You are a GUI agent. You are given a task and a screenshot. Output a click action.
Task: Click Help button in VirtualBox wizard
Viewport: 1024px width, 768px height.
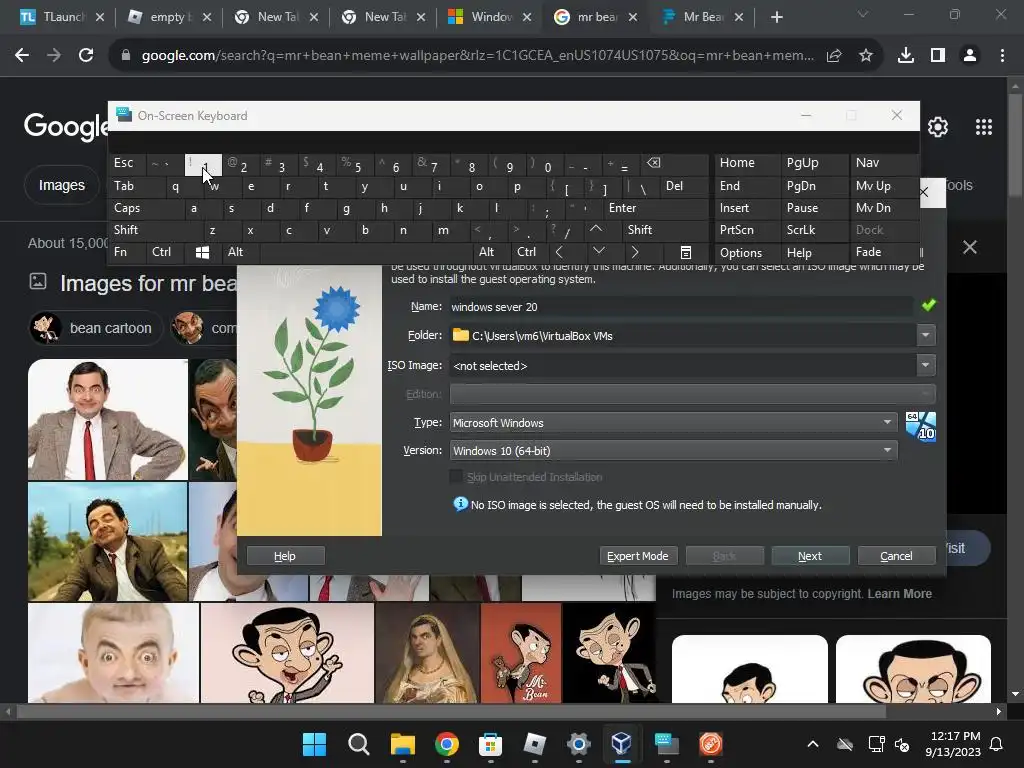pos(285,556)
